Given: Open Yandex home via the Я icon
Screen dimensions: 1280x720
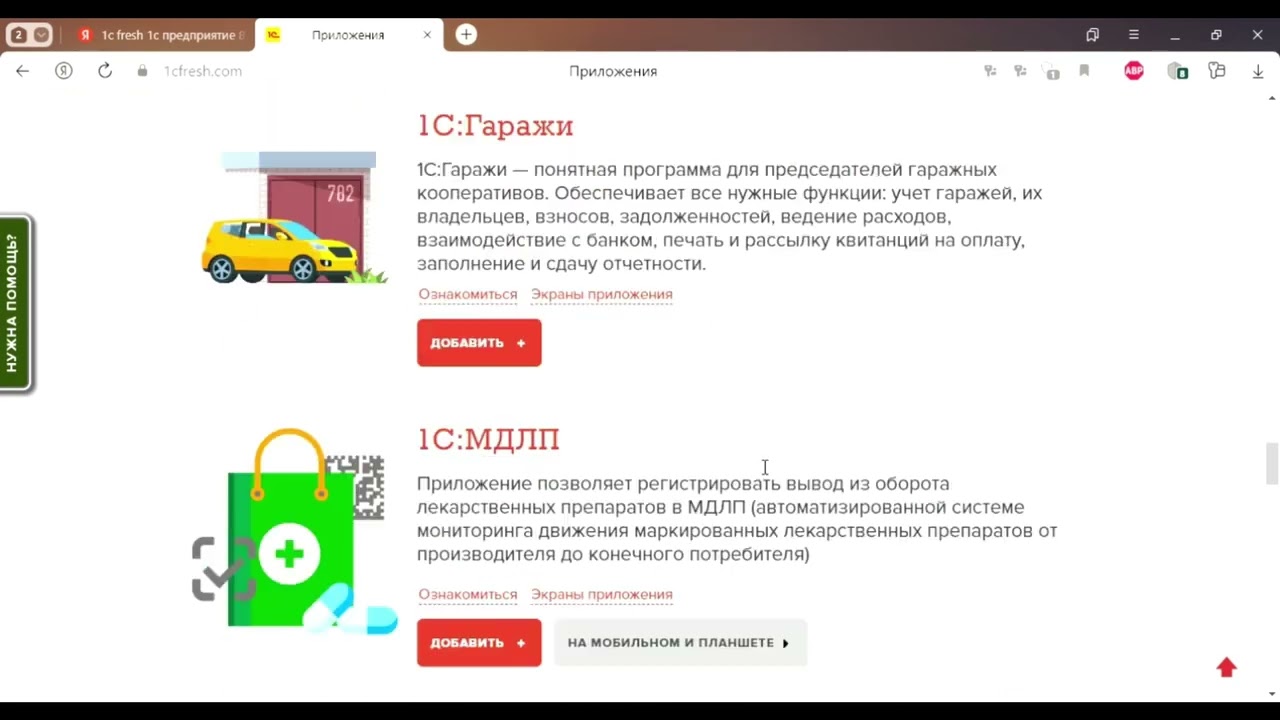Looking at the screenshot, I should (64, 71).
